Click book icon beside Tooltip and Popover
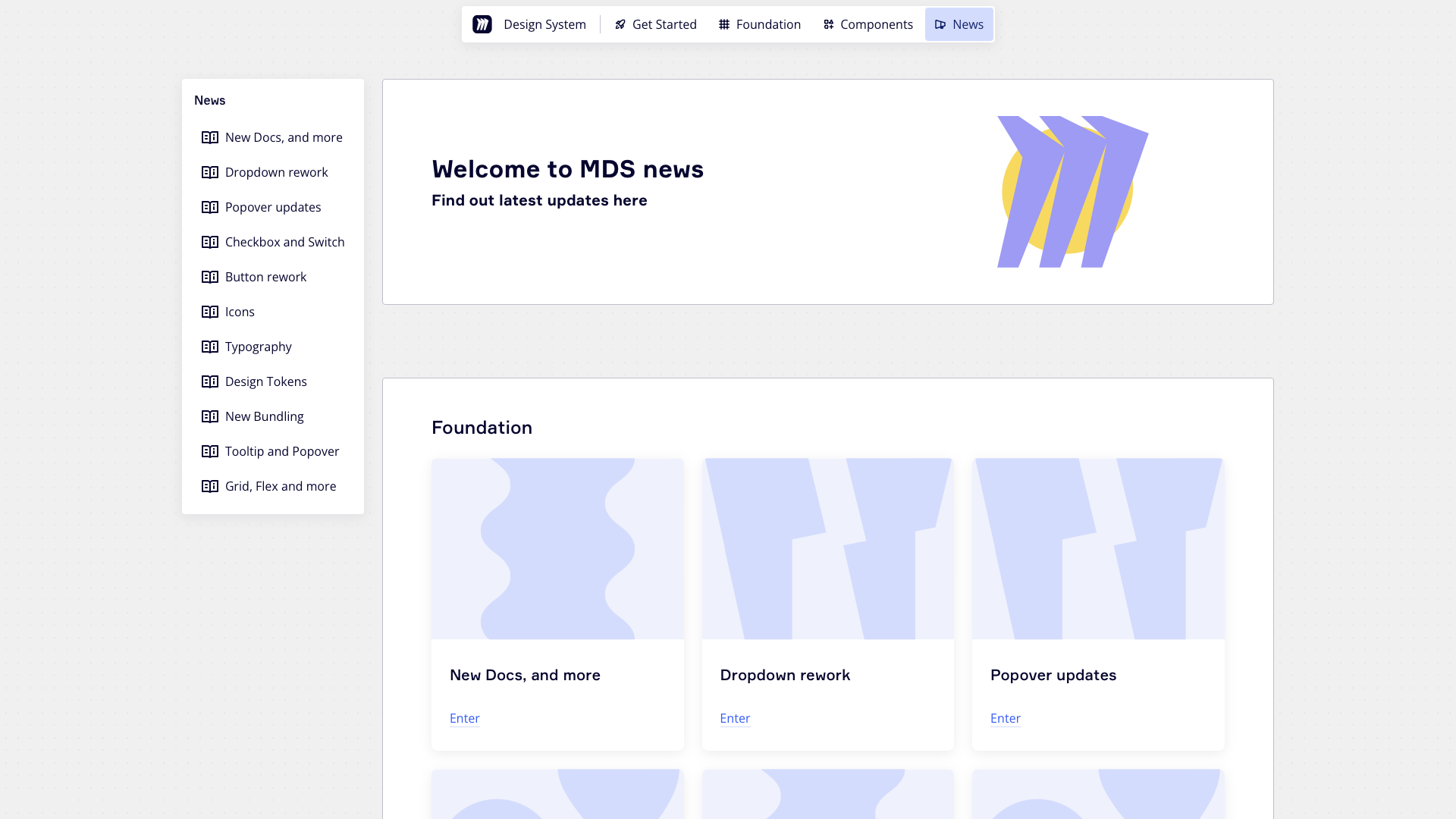The height and width of the screenshot is (819, 1456). 210,451
